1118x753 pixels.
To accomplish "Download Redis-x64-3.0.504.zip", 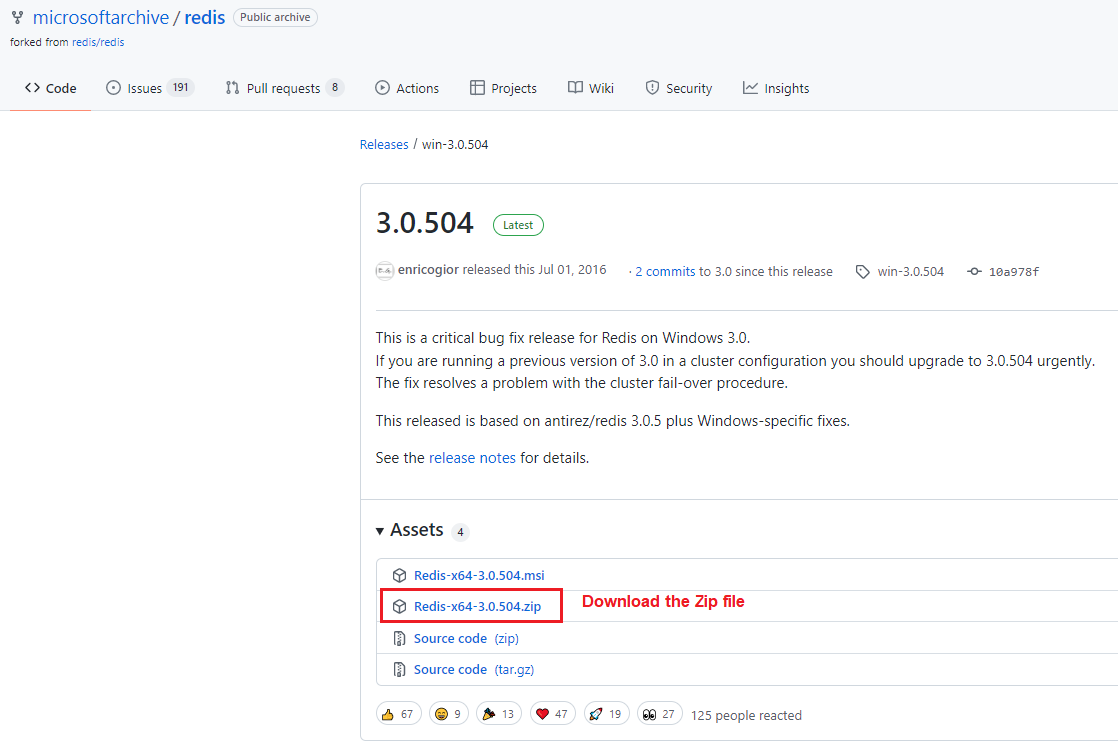I will click(479, 605).
